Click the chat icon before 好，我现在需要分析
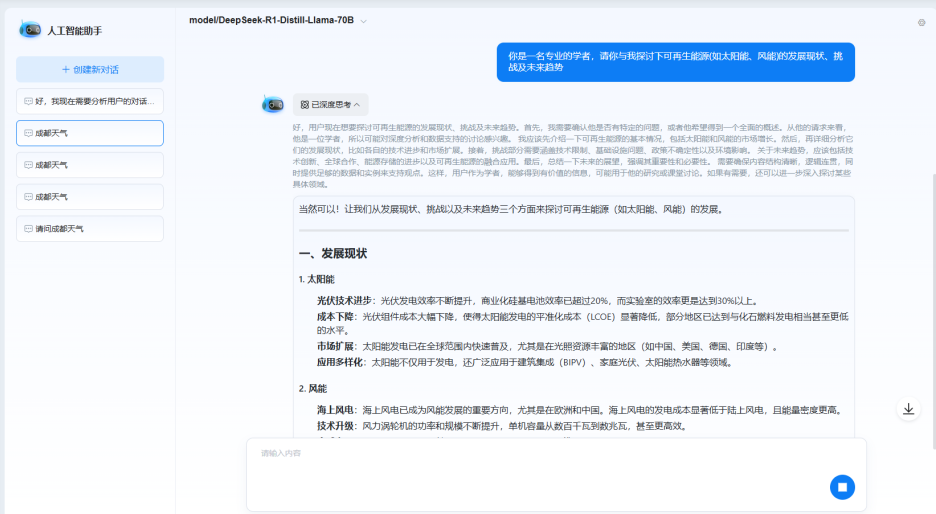The width and height of the screenshot is (936, 514). [28, 101]
